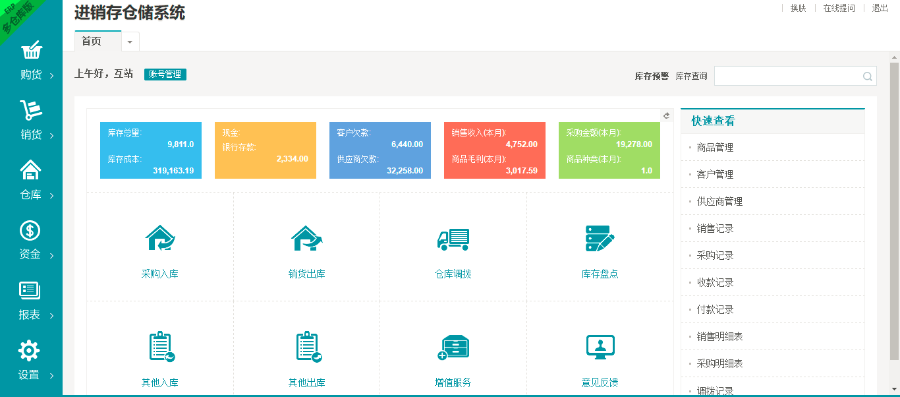The height and width of the screenshot is (397, 900).
Task: Open 意见反馈 feedback monitor icon
Action: coord(600,347)
